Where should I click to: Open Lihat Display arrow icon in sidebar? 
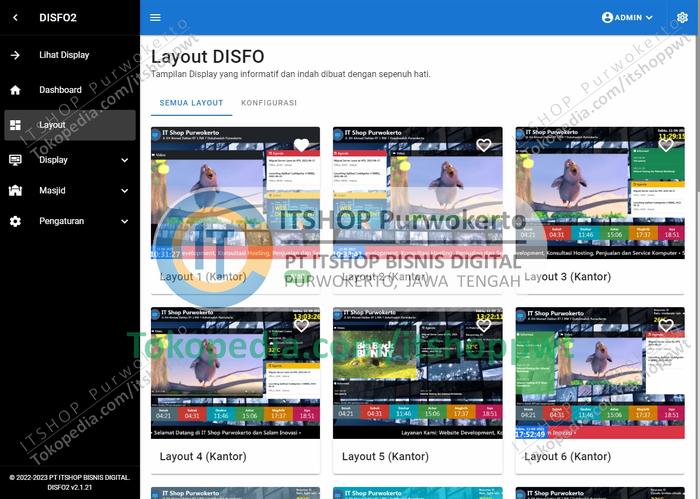tap(15, 55)
